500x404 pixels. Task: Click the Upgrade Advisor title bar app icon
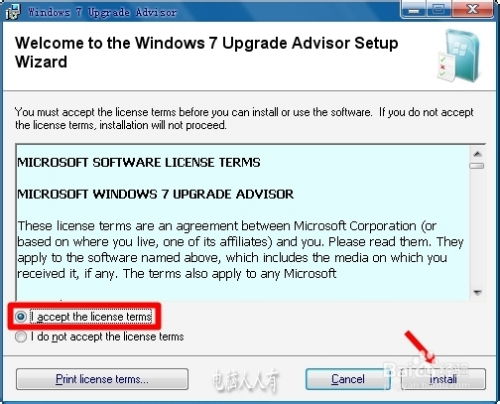pos(13,12)
